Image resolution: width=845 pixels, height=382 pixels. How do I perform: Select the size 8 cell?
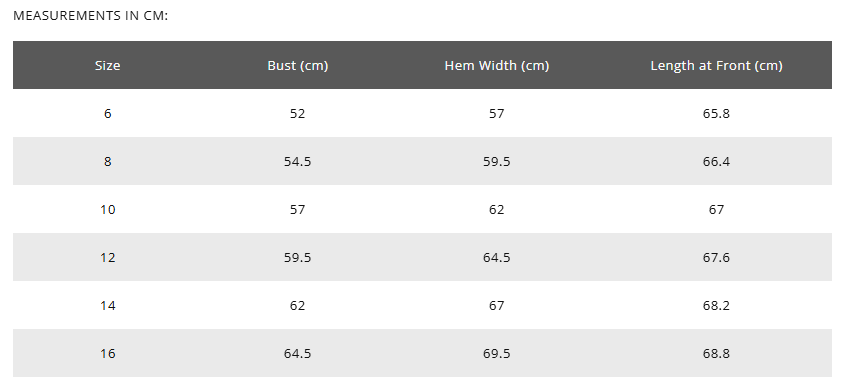(x=107, y=161)
